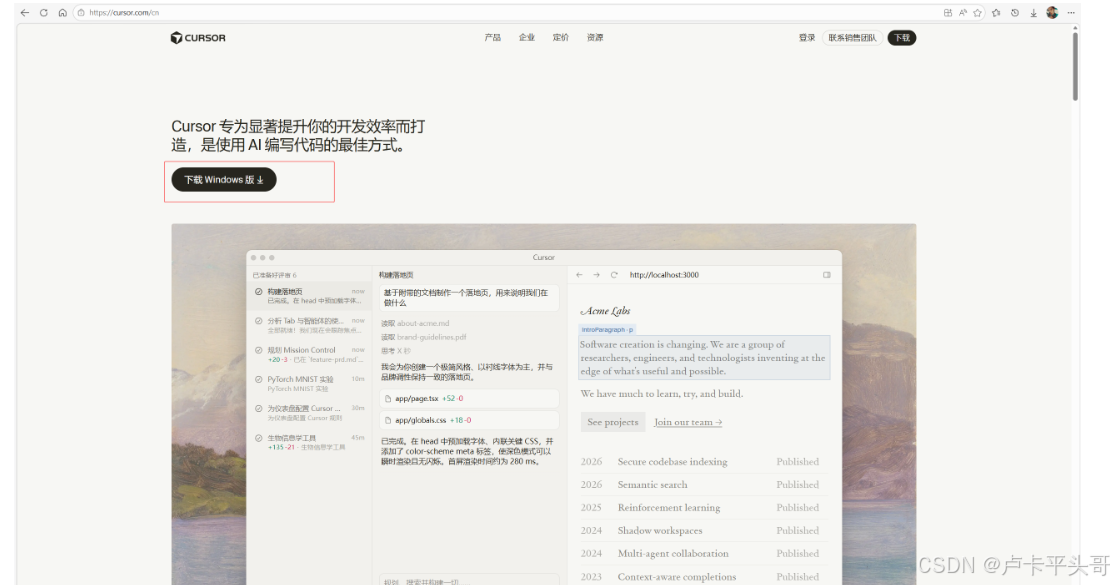The height and width of the screenshot is (585, 1114).
Task: Click preview refresh icon next to localhost URL
Action: [614, 275]
